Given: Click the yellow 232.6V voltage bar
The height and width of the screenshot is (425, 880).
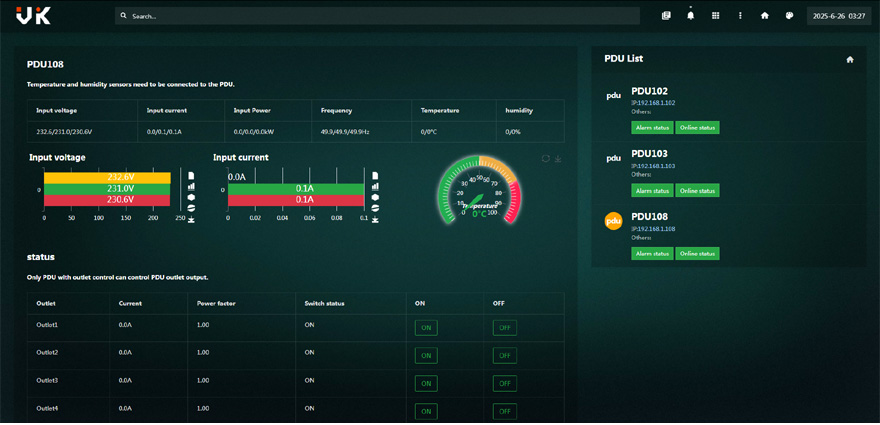Looking at the screenshot, I should 106,177.
